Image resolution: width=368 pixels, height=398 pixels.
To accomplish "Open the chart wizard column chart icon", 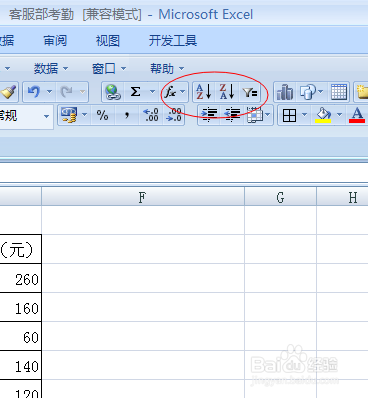I will tap(285, 92).
